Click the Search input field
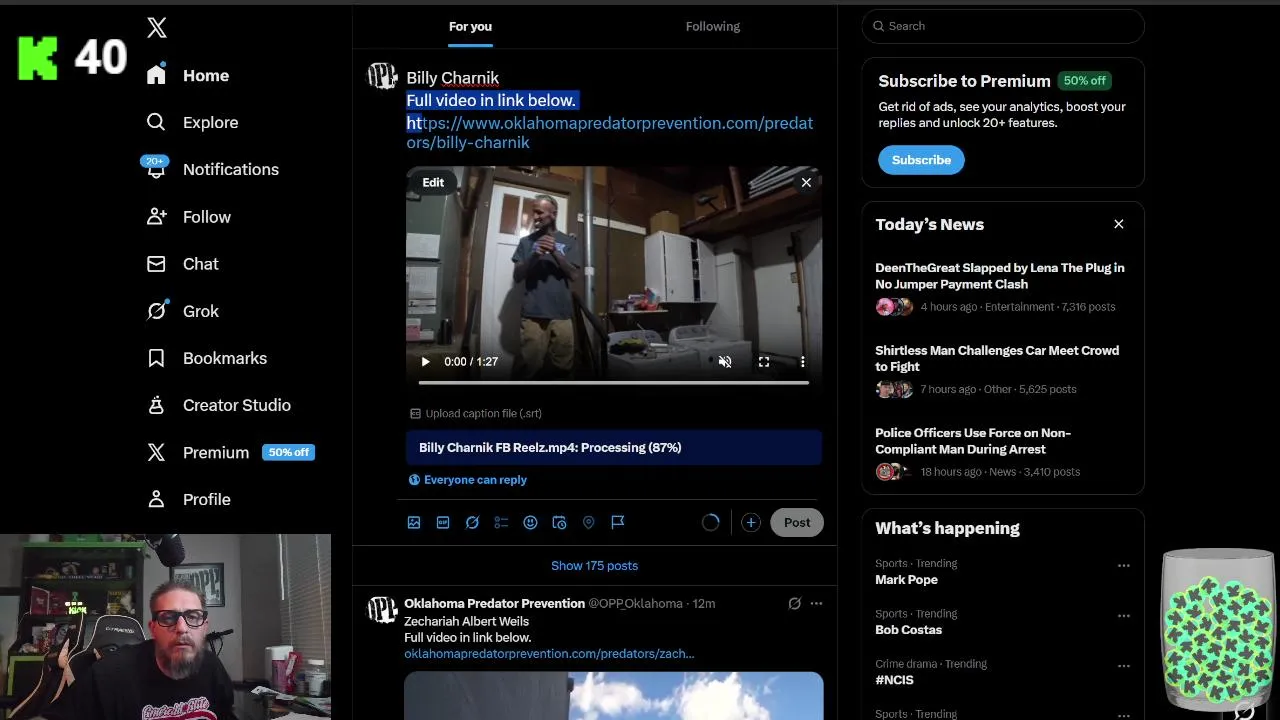Viewport: 1280px width, 720px height. (x=1003, y=26)
